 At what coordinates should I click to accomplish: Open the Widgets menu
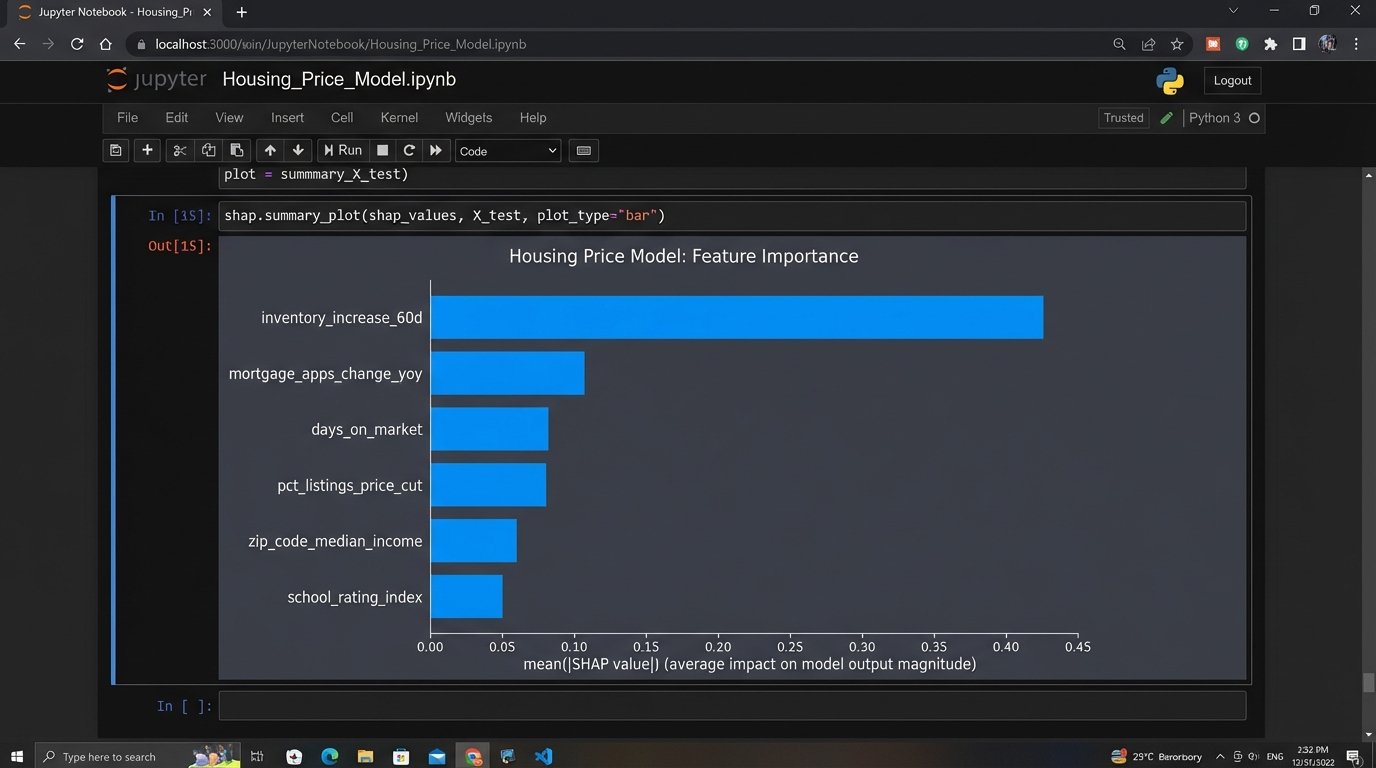468,118
